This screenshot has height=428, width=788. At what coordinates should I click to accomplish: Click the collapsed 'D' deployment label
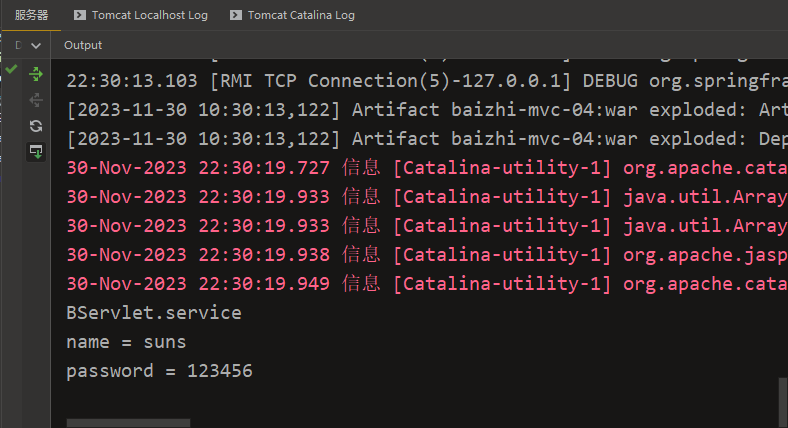19,45
